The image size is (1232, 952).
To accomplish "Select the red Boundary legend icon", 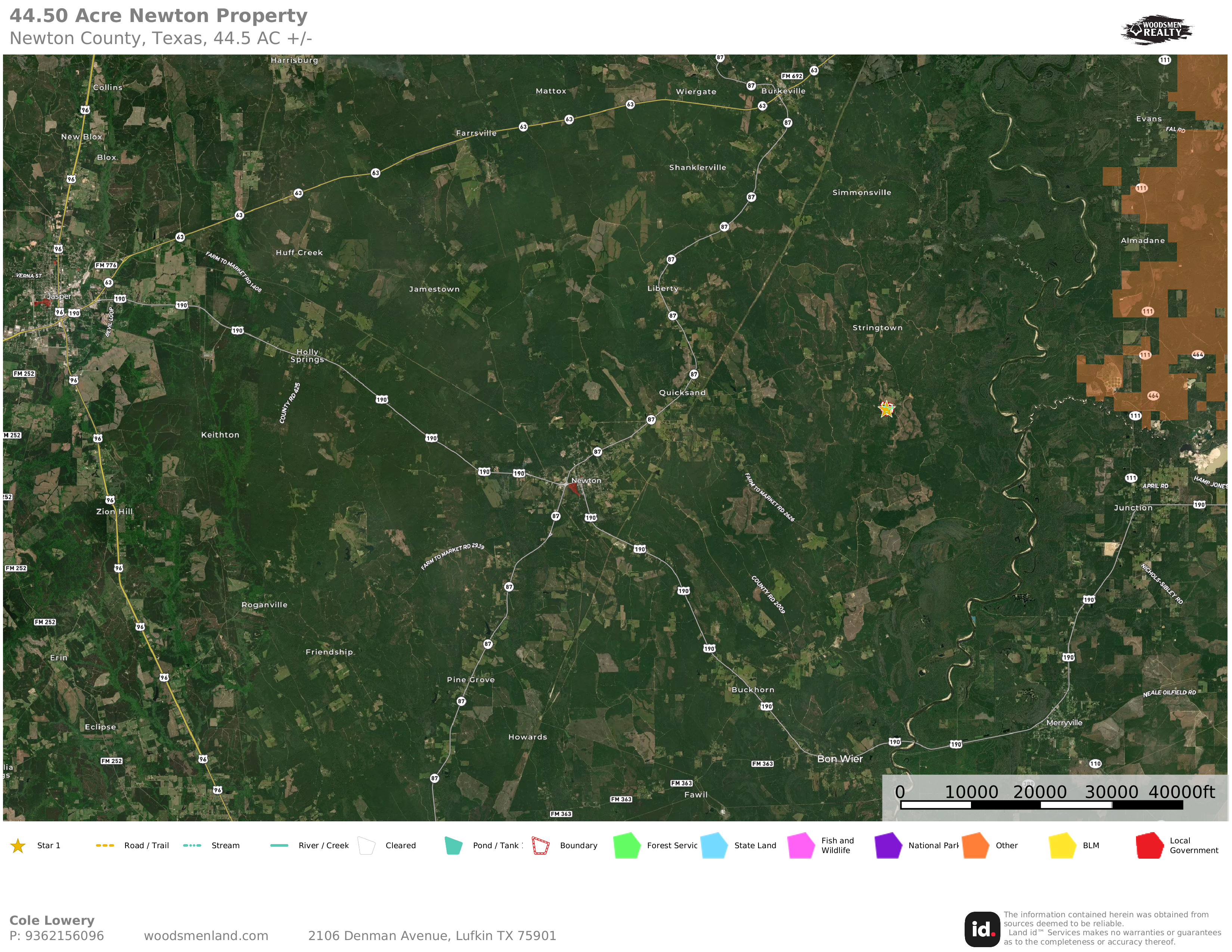I will [540, 845].
